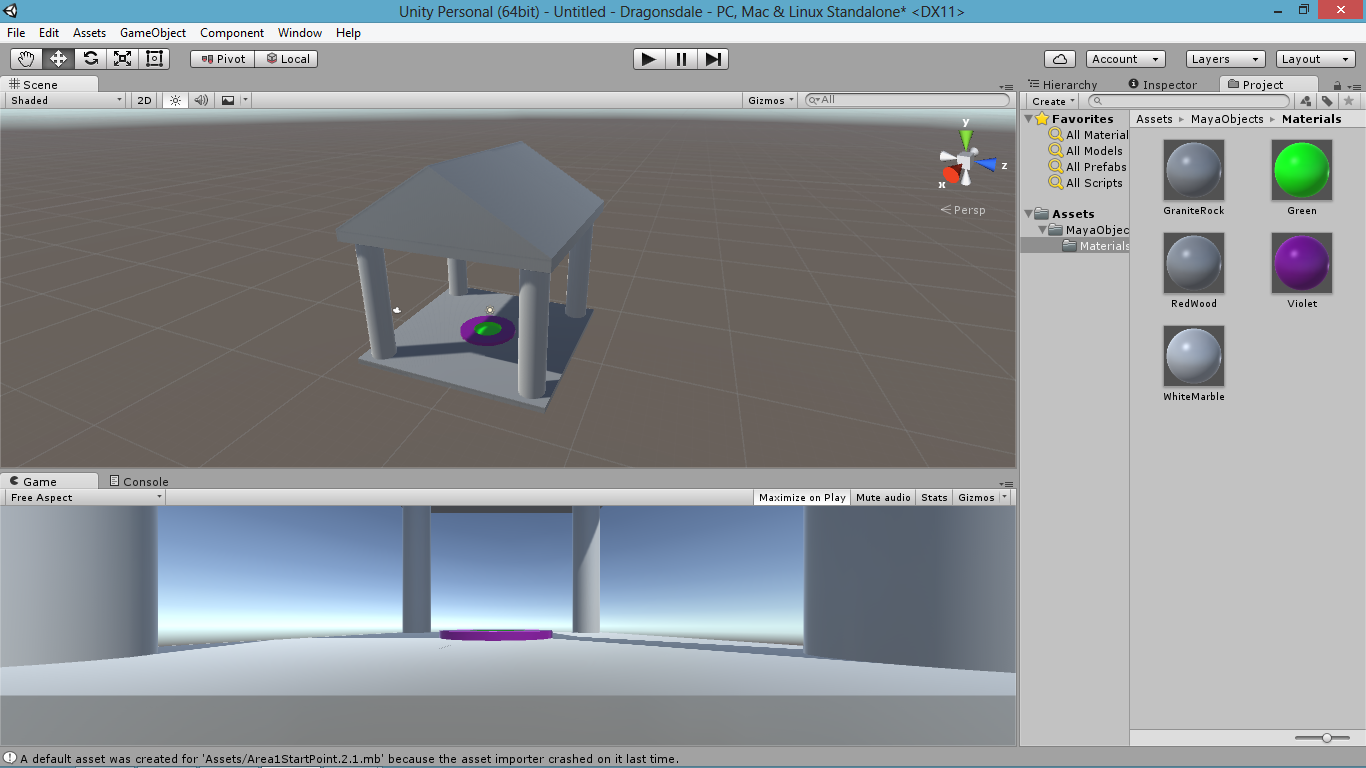Select the Move (Translate) tool
Image resolution: width=1366 pixels, height=768 pixels.
[x=58, y=59]
